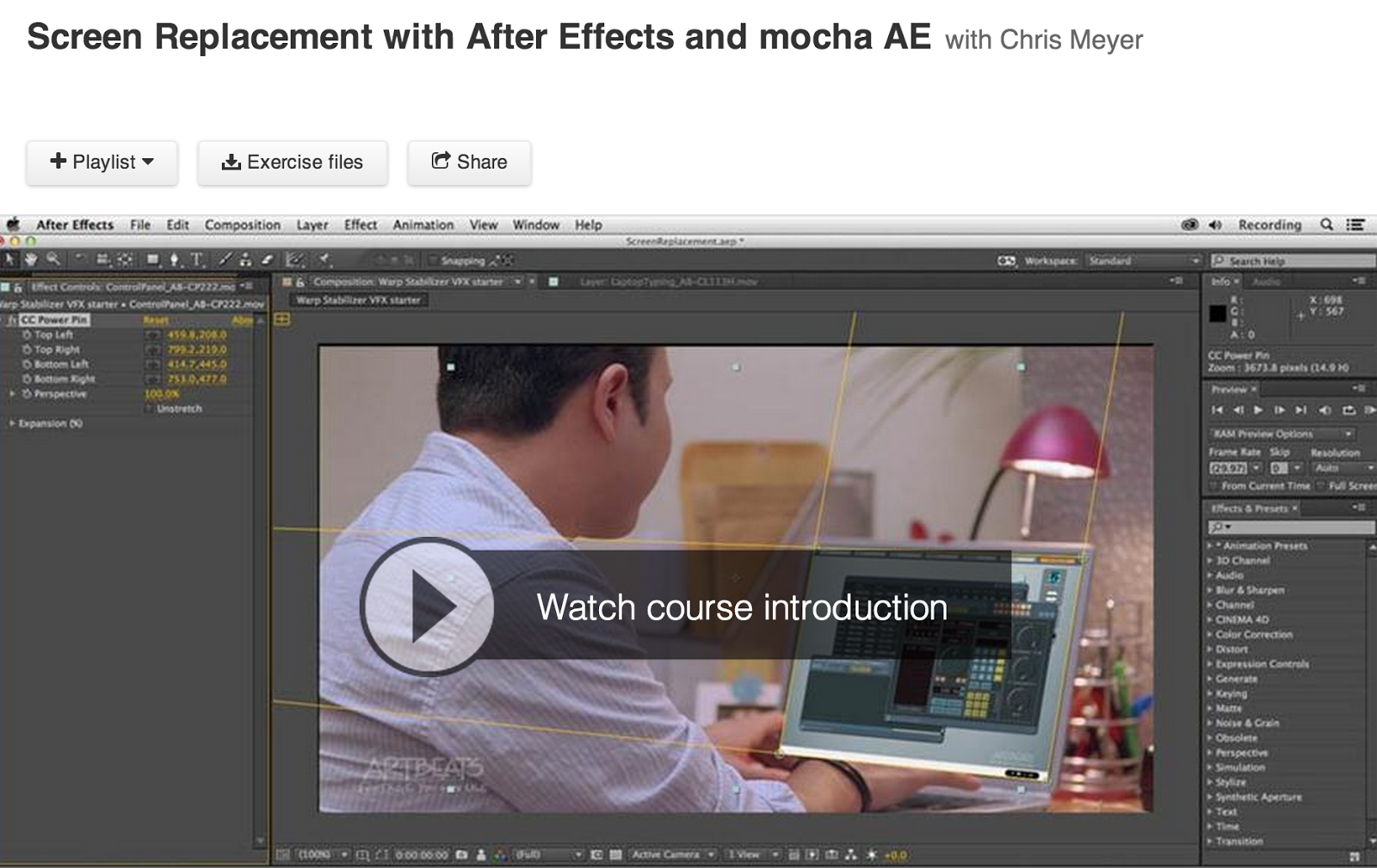Click the Search Help field

click(1293, 261)
